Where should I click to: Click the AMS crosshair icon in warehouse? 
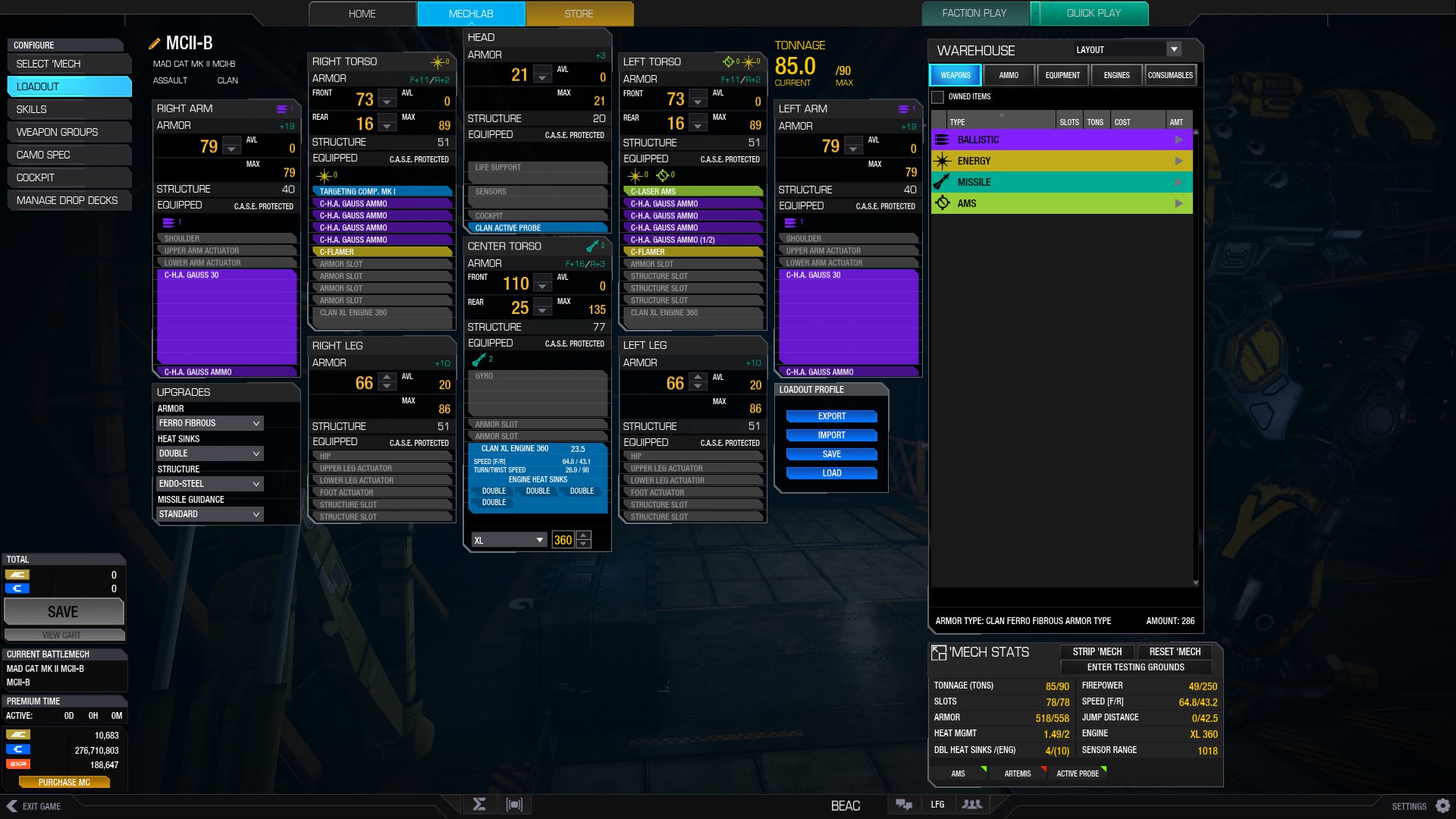(x=942, y=203)
